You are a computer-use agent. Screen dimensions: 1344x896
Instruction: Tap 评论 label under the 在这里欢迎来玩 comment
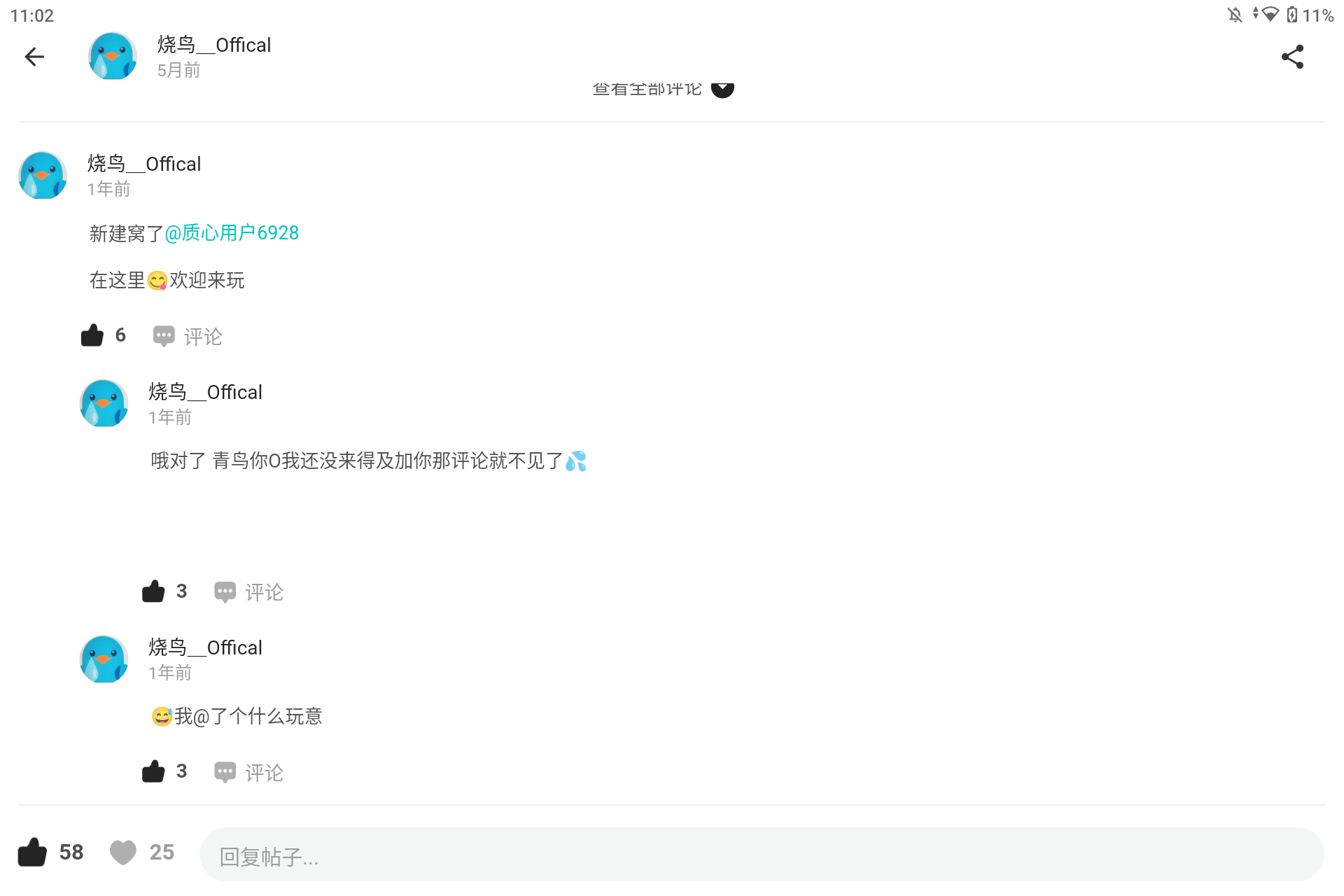pos(203,337)
